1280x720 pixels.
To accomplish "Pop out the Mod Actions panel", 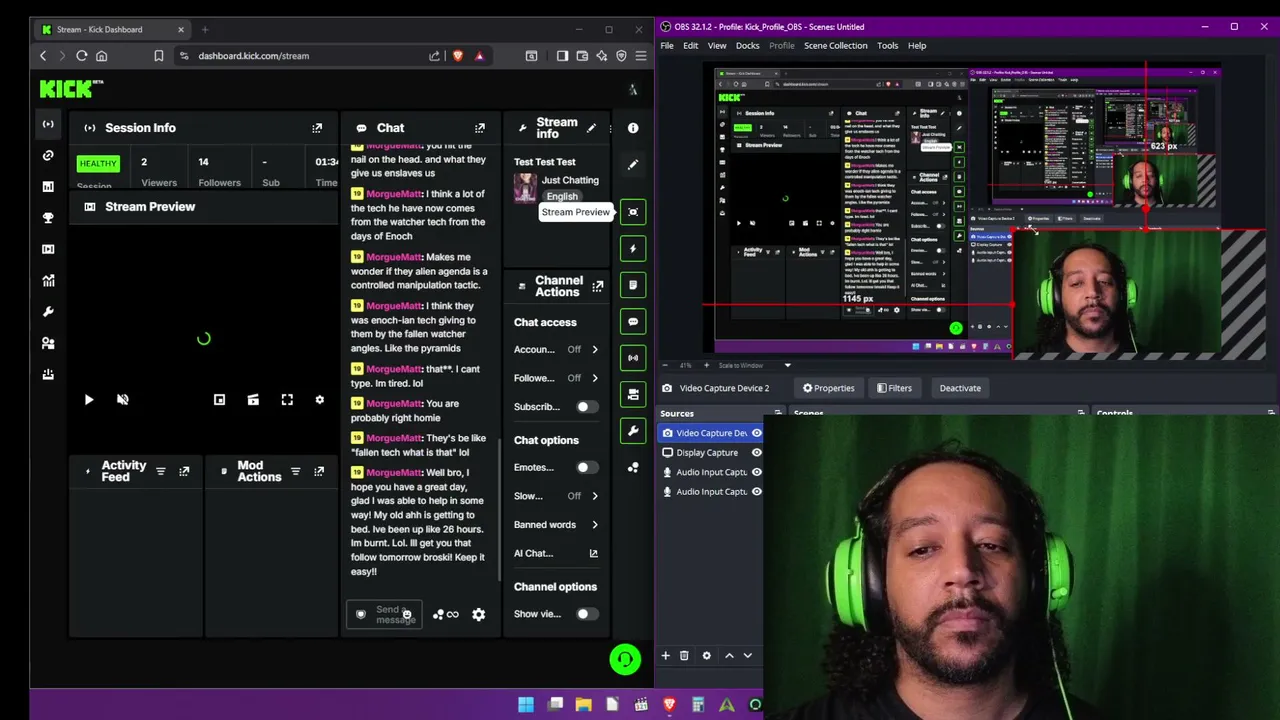I will (x=319, y=471).
